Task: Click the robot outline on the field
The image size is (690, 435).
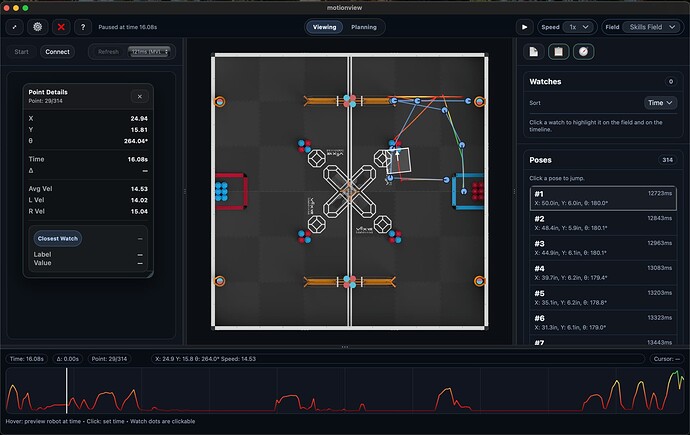Action: point(398,161)
